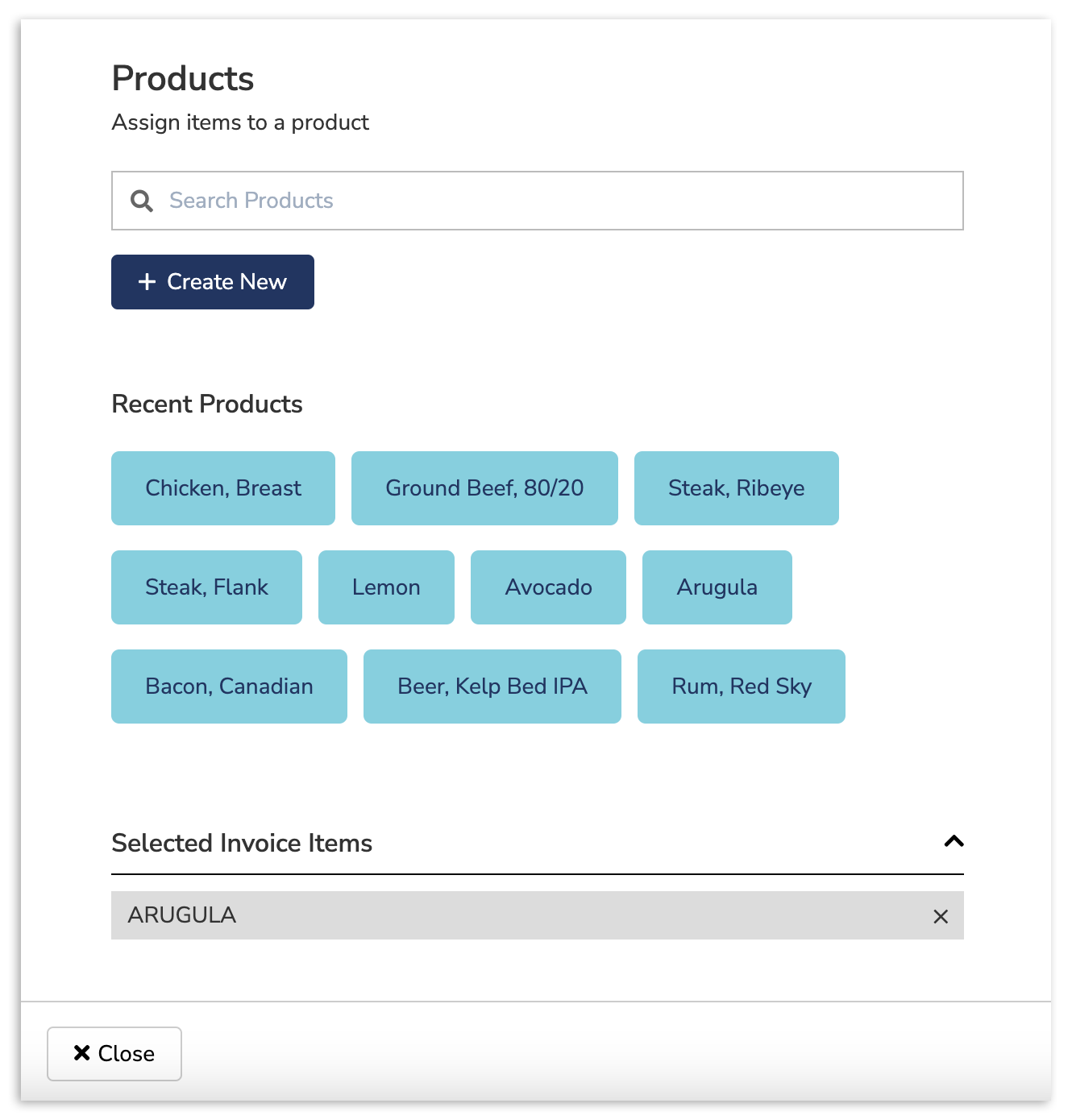Click the ARUGULA invoice item row
The width and height of the screenshot is (1072, 1120).
pyautogui.click(x=484, y=916)
